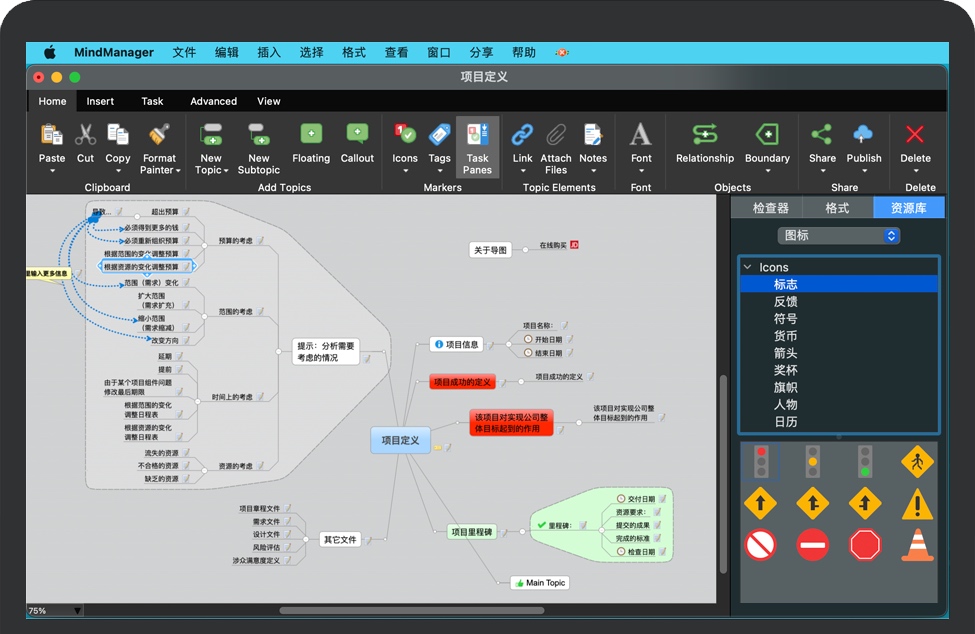Collapse the Icons tree group
The image size is (975, 634).
pos(747,268)
